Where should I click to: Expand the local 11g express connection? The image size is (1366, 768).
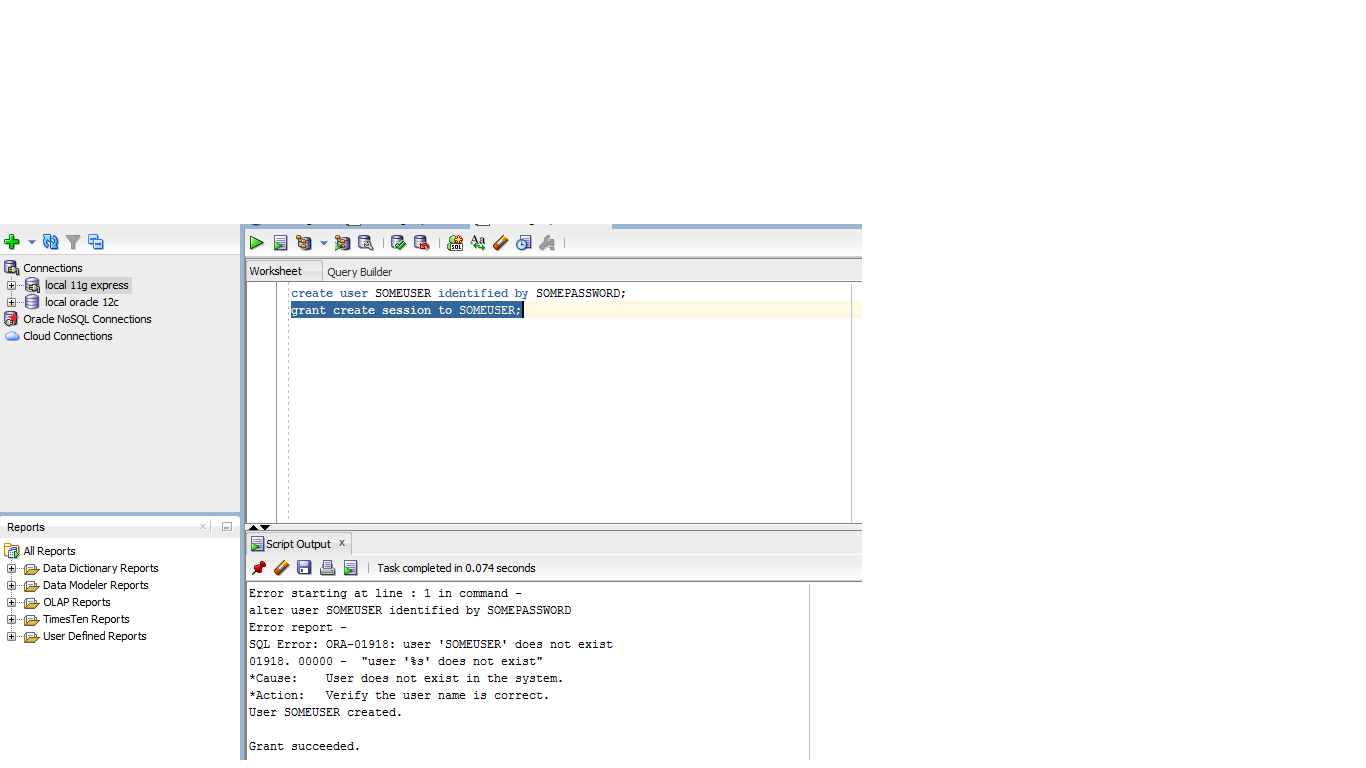tap(12, 286)
